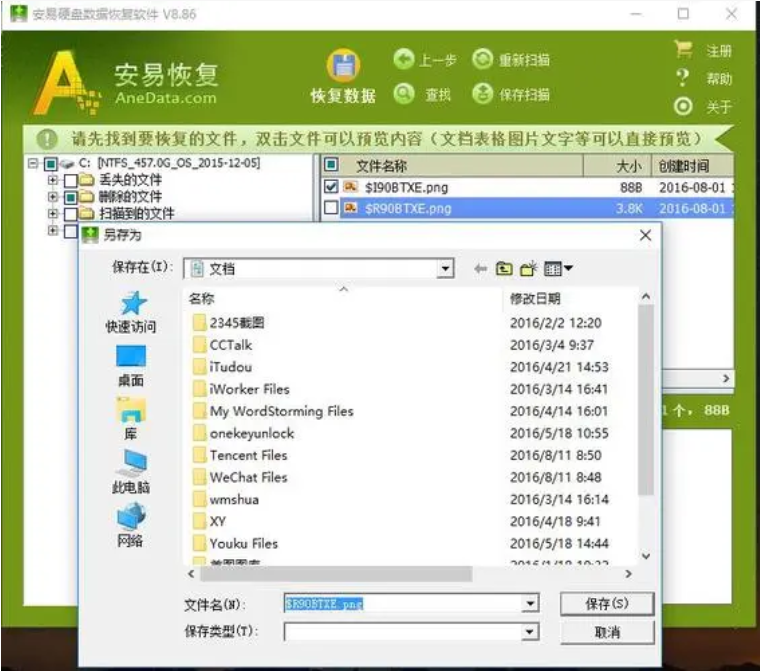Screen dimensions: 760x671
Task: Toggle checkbox for $I90BTXE.png
Action: [x=331, y=187]
